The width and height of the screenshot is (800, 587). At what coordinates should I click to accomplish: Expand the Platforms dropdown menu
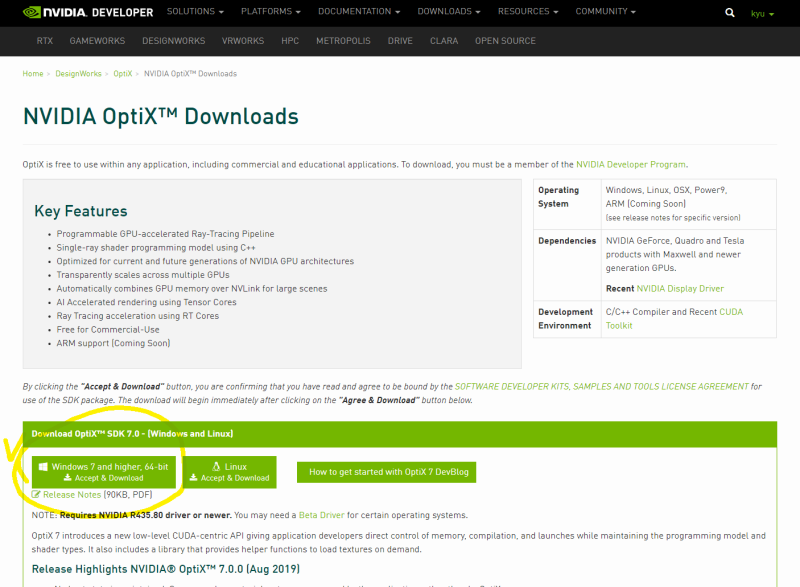[271, 11]
